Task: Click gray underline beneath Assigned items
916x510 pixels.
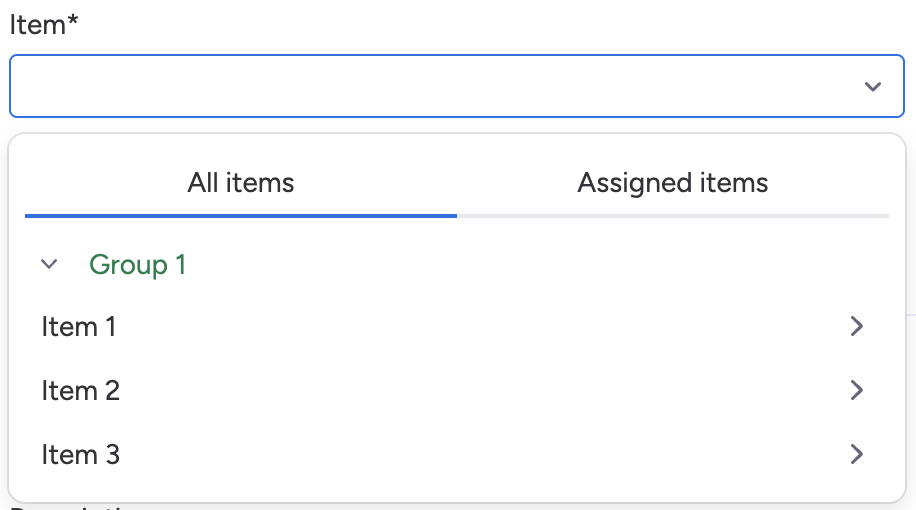Action: pos(673,215)
